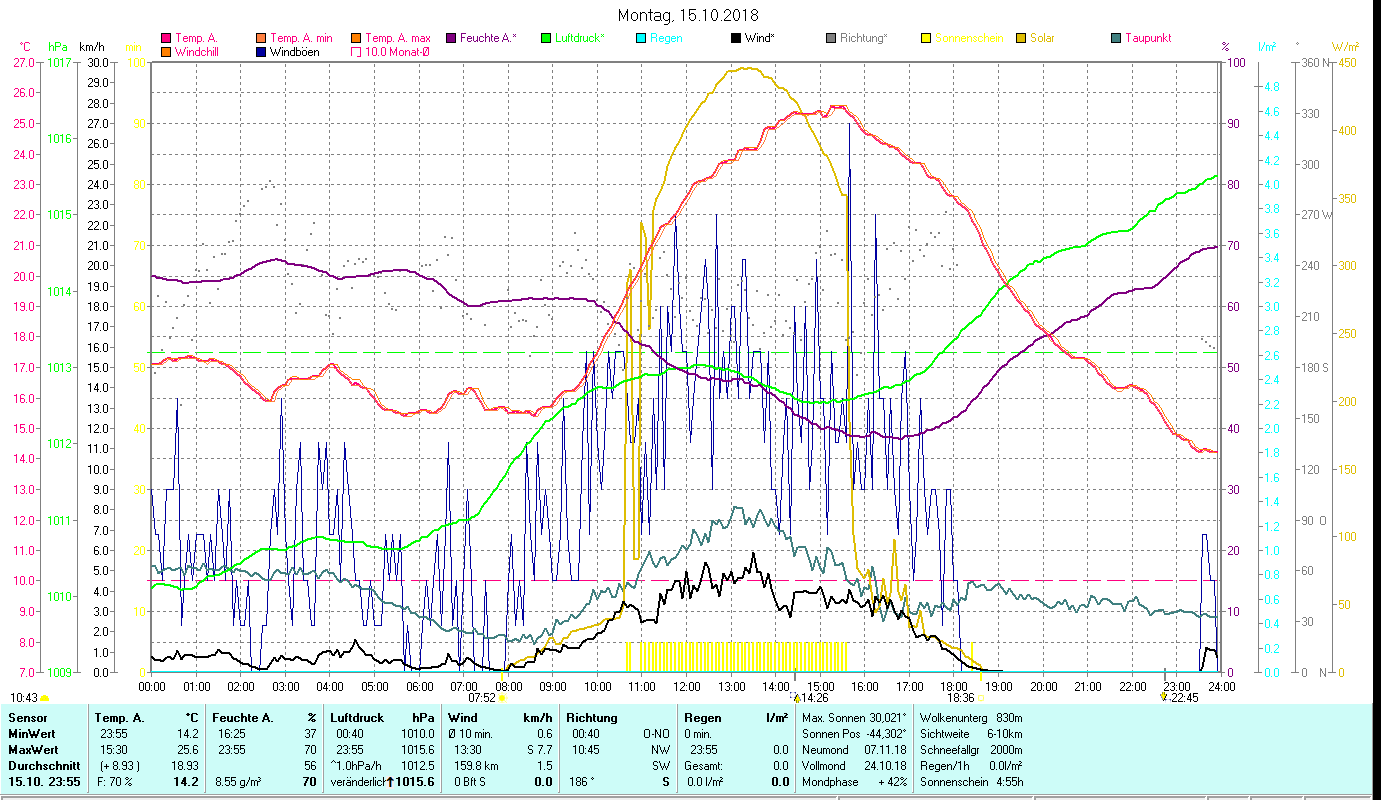Click the Temp. A. max orange swatch
This screenshot has height=800, width=1381.
click(x=356, y=38)
